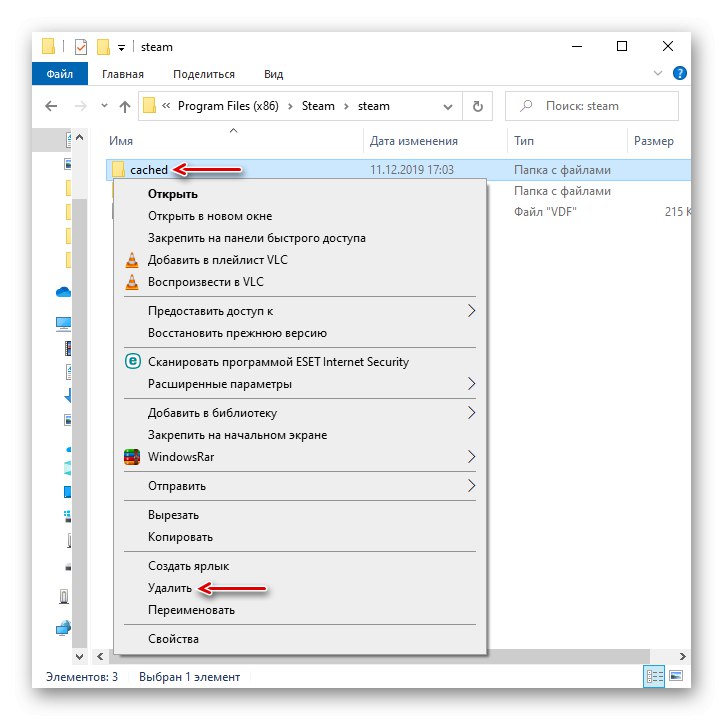
Task: Open Help via blue question icon
Action: point(680,73)
